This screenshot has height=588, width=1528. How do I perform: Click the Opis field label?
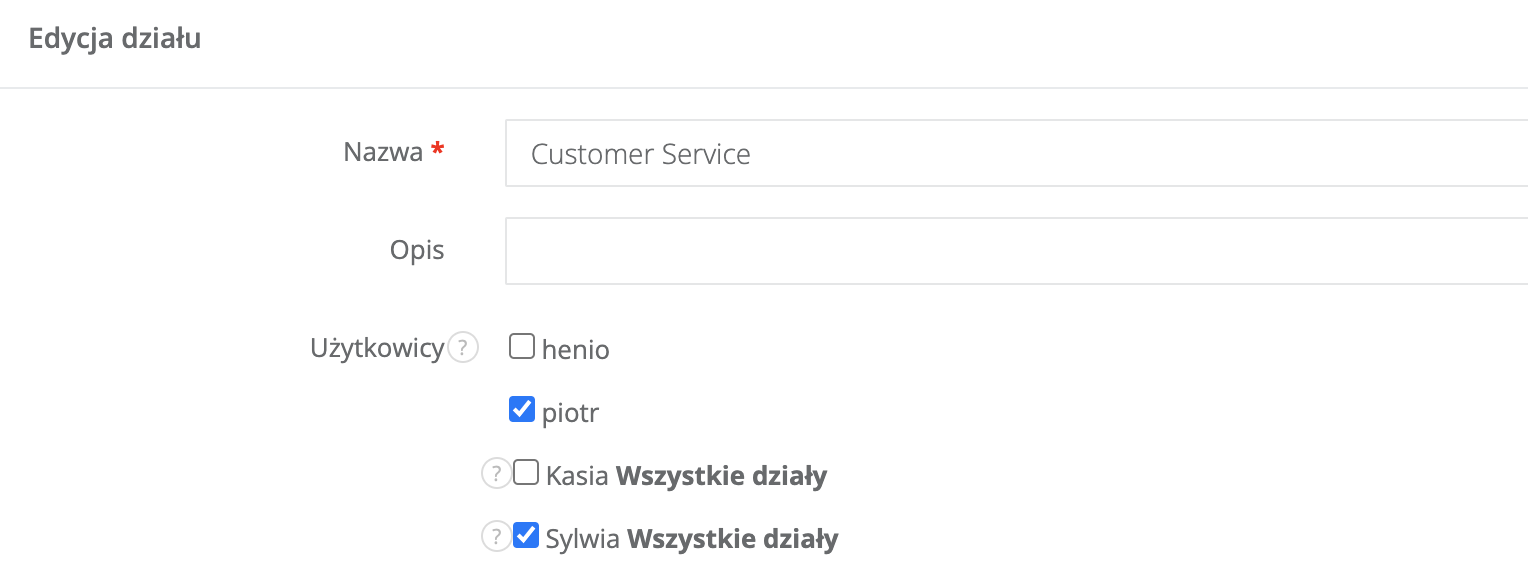[x=417, y=250]
